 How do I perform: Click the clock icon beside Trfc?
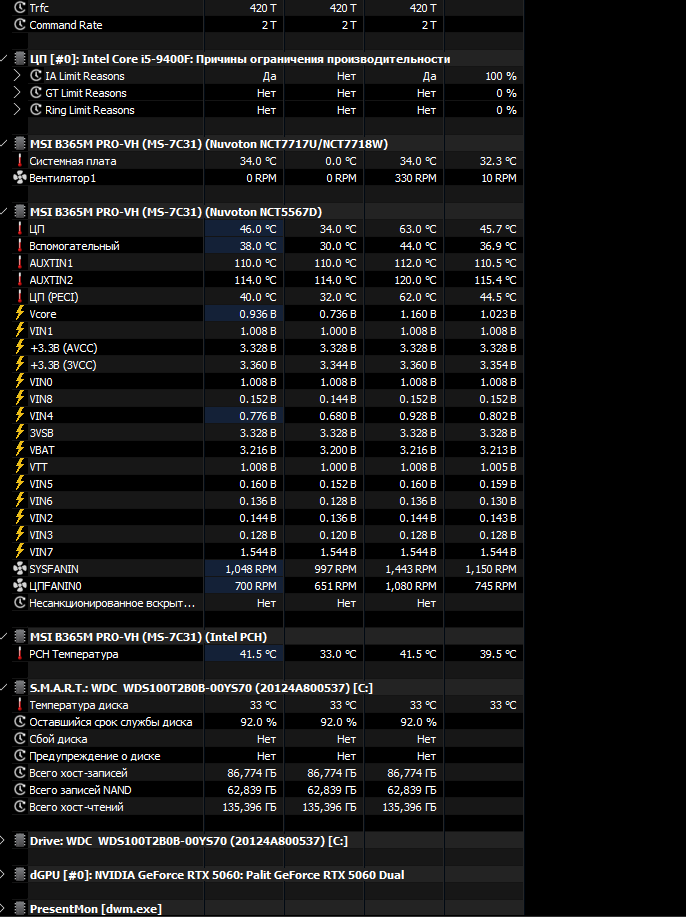(20, 8)
